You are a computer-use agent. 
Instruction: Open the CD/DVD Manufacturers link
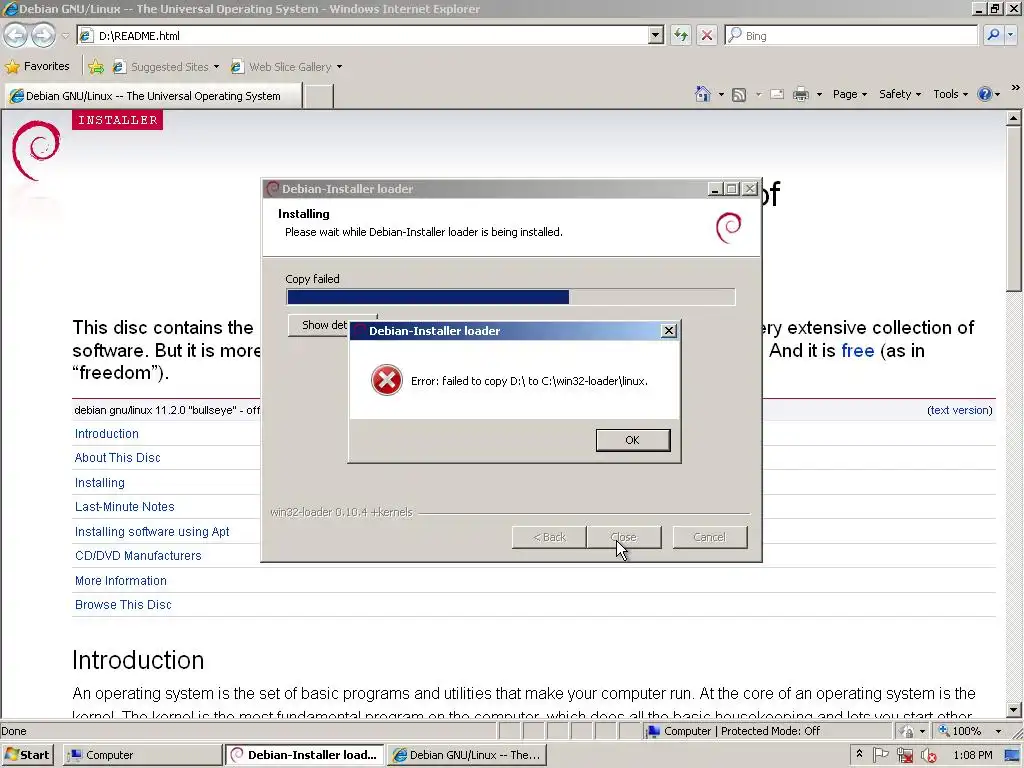click(138, 556)
